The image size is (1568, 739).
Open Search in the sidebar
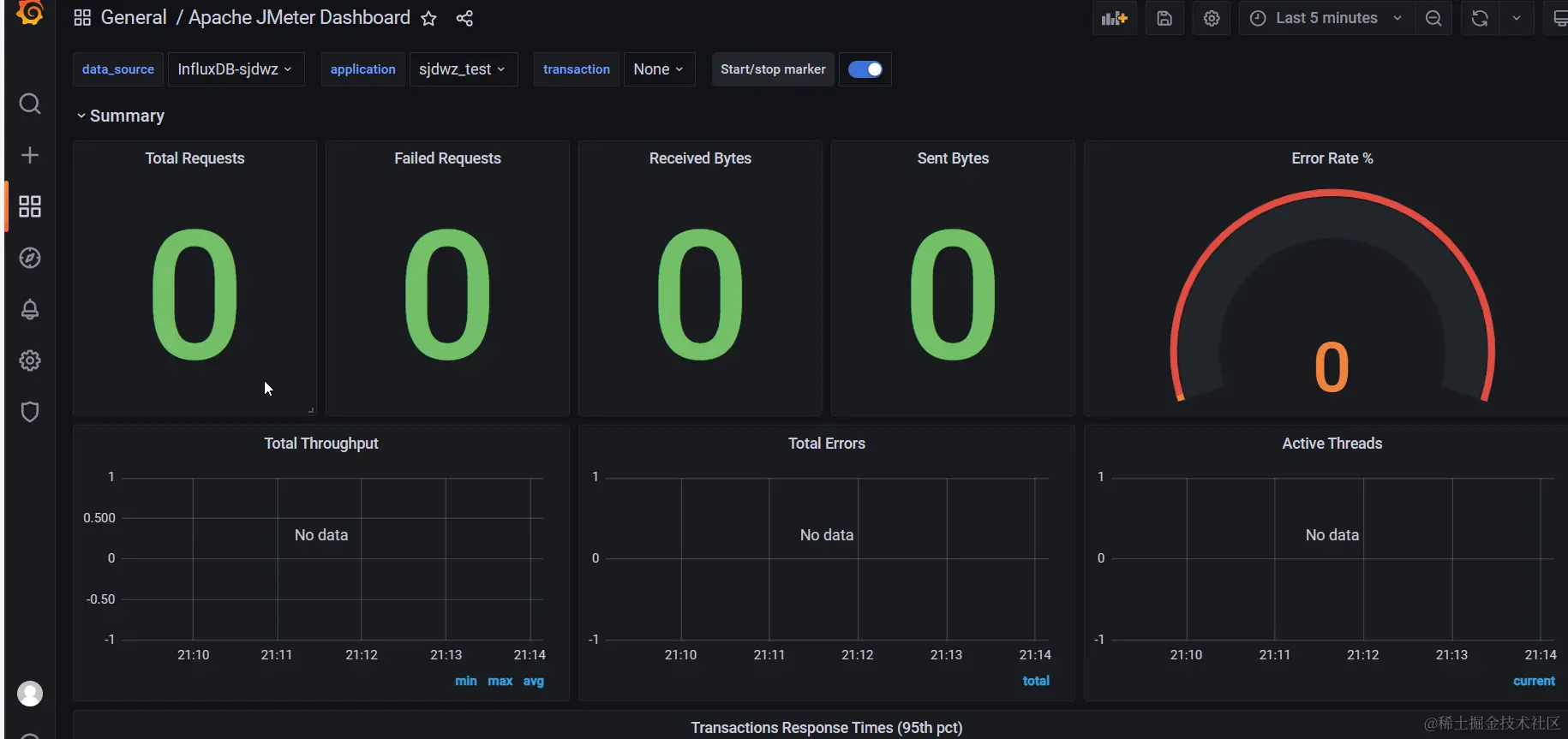pyautogui.click(x=30, y=104)
